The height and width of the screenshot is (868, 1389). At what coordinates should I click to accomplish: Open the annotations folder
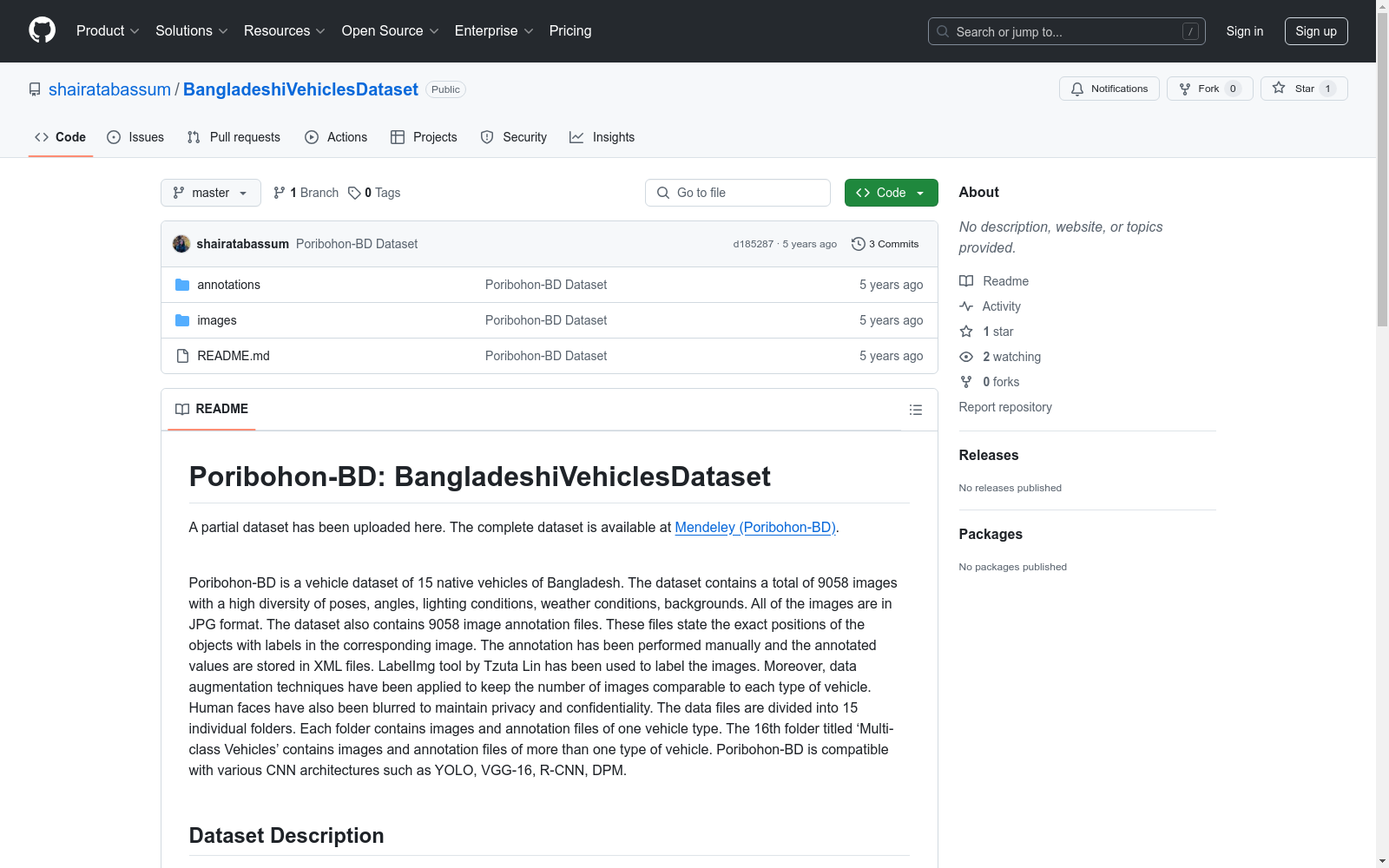pyautogui.click(x=228, y=285)
